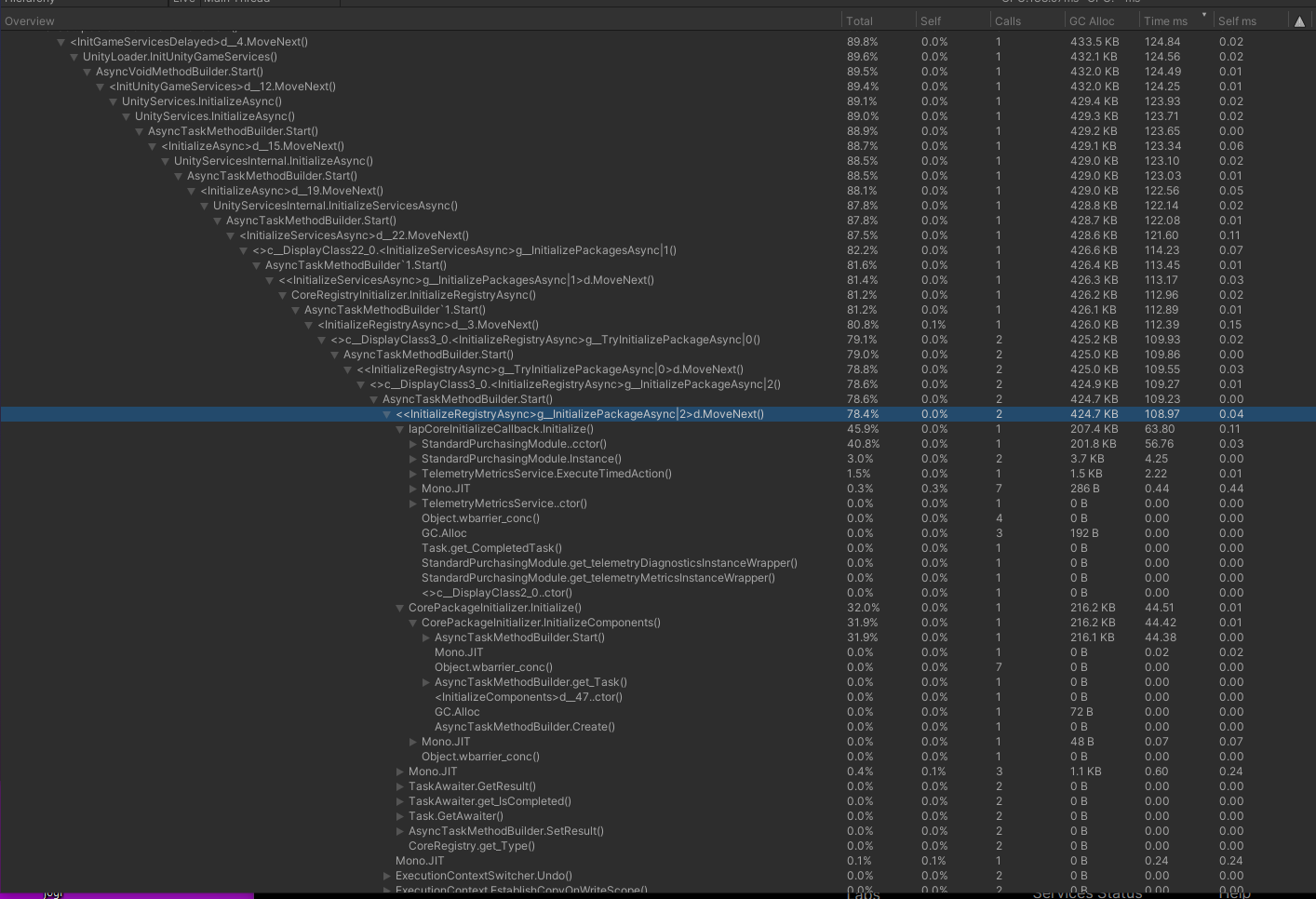
Task: Expand the TaskAwaiter.GetResult() row
Action: (x=400, y=786)
